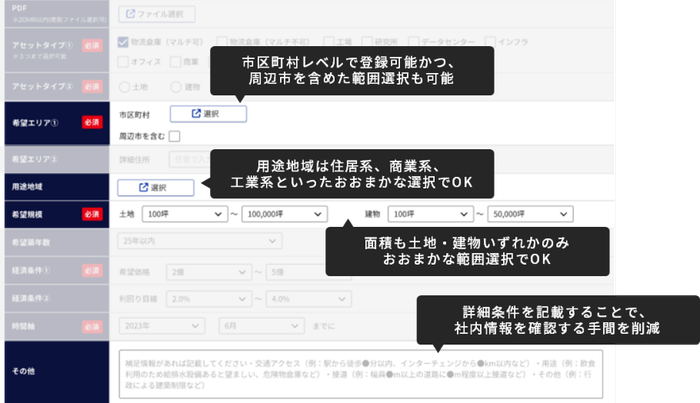Select the 土地 radio button
700x403 pixels.
coord(125,87)
